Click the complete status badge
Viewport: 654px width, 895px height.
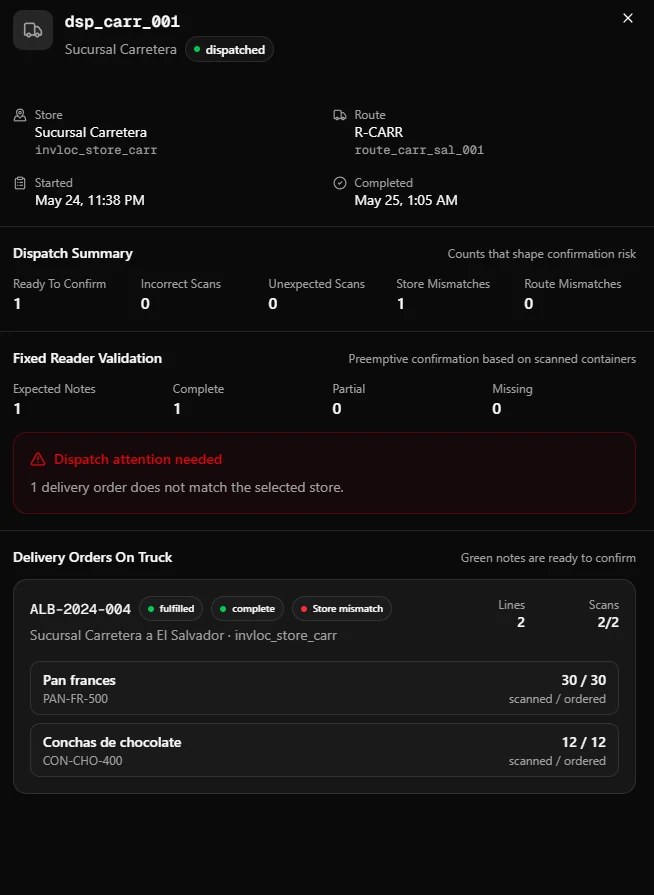[x=247, y=608]
